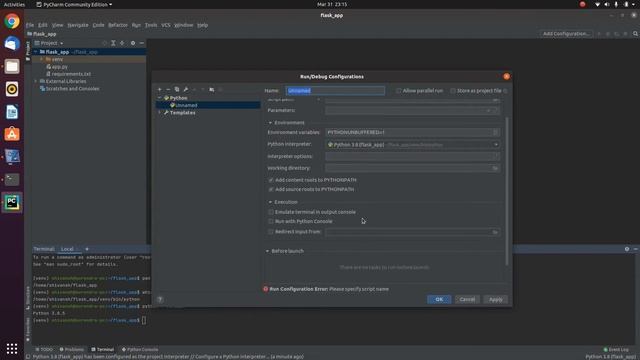
Task: Open the browse folder icon for Working directory
Action: click(495, 168)
